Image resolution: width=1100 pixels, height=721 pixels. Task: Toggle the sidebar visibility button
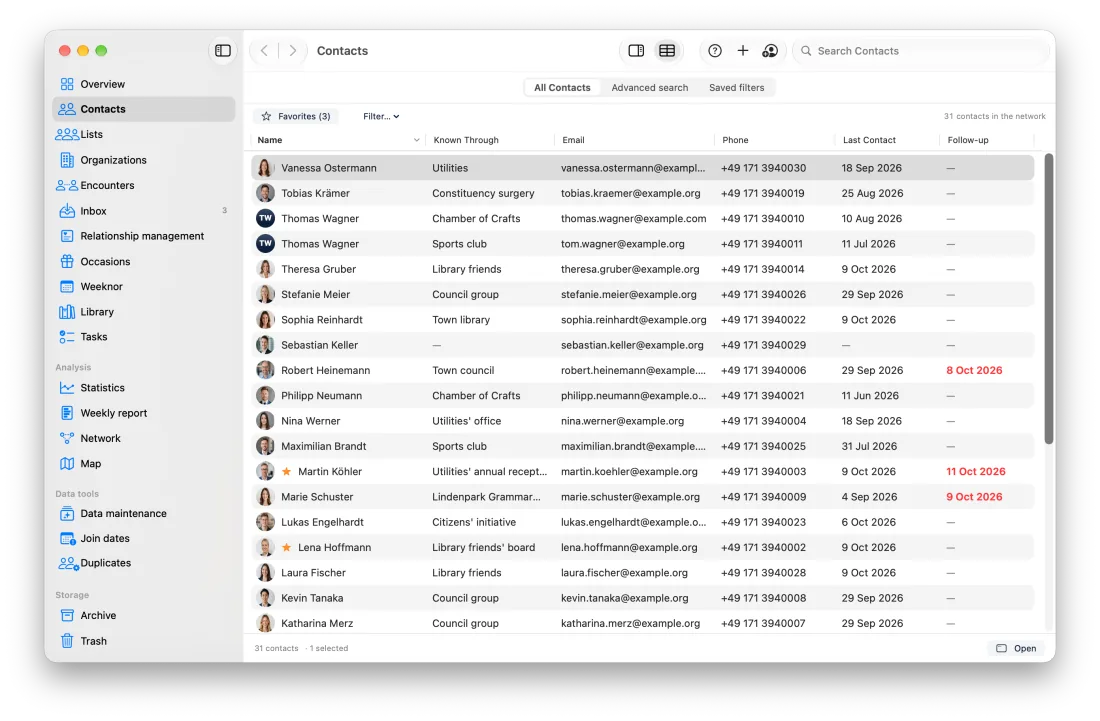pyautogui.click(x=222, y=50)
